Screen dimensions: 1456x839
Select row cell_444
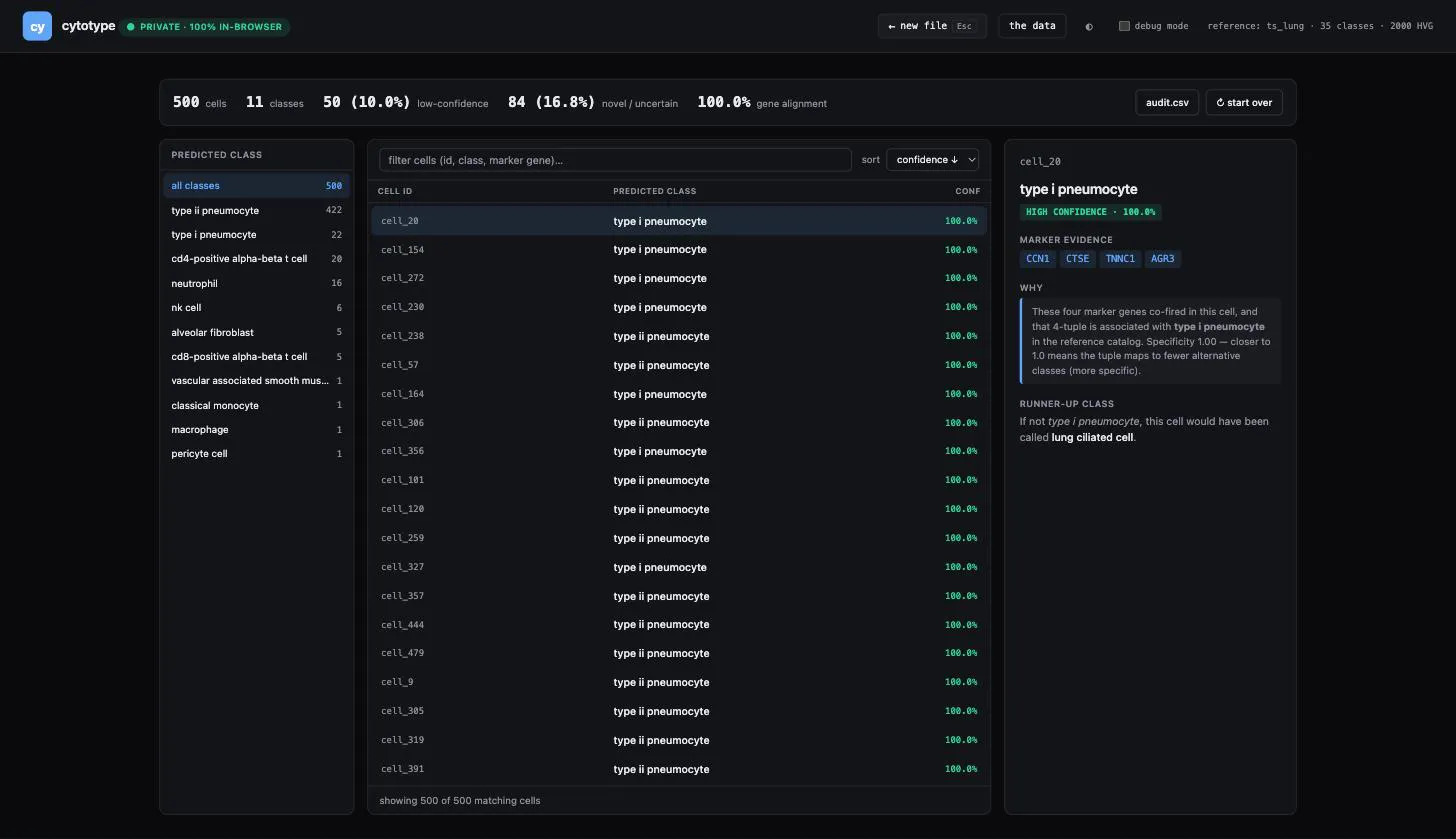tap(679, 625)
